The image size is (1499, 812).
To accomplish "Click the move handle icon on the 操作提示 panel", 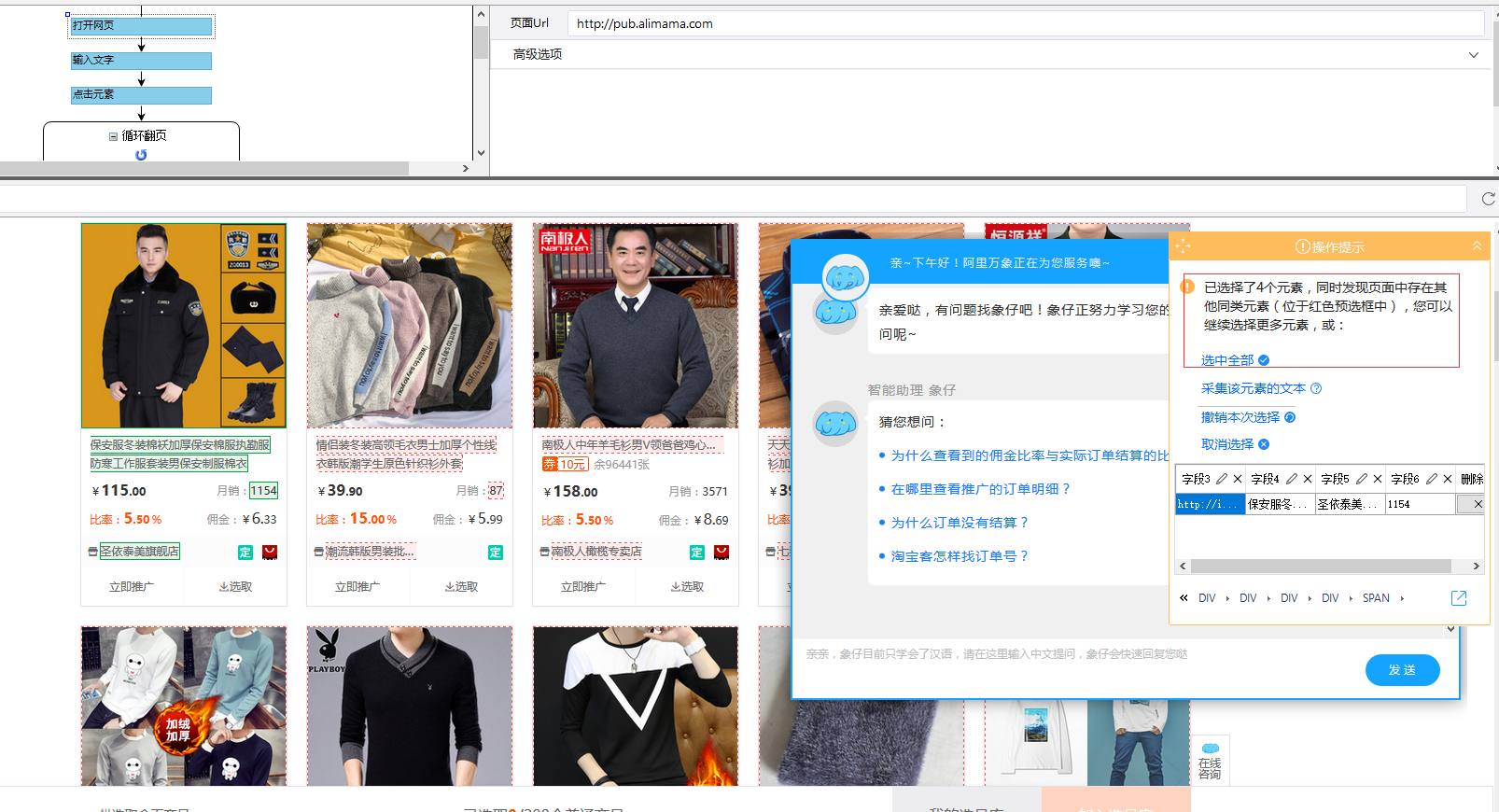I will (x=1183, y=245).
